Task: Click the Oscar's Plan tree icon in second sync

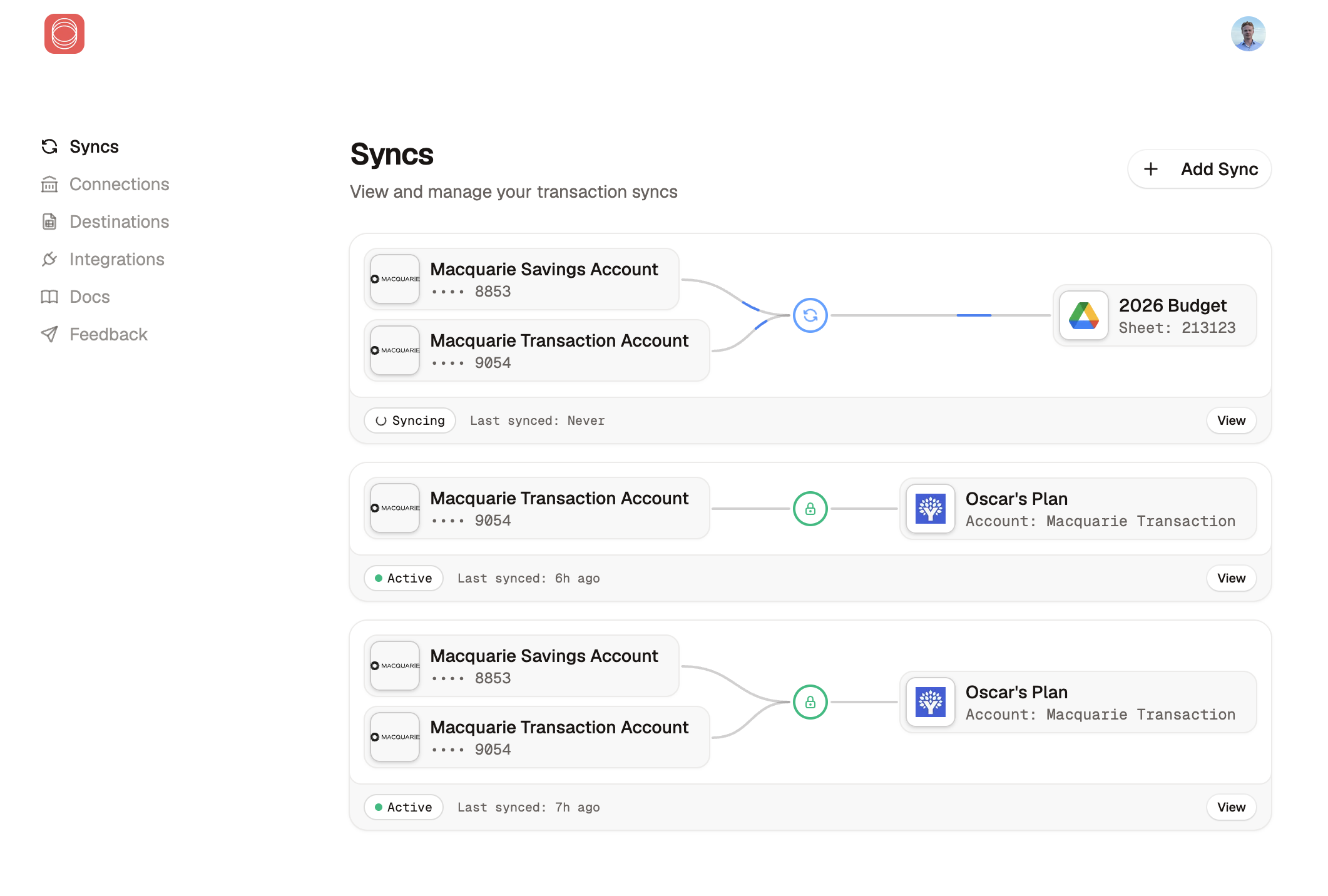Action: (x=930, y=509)
